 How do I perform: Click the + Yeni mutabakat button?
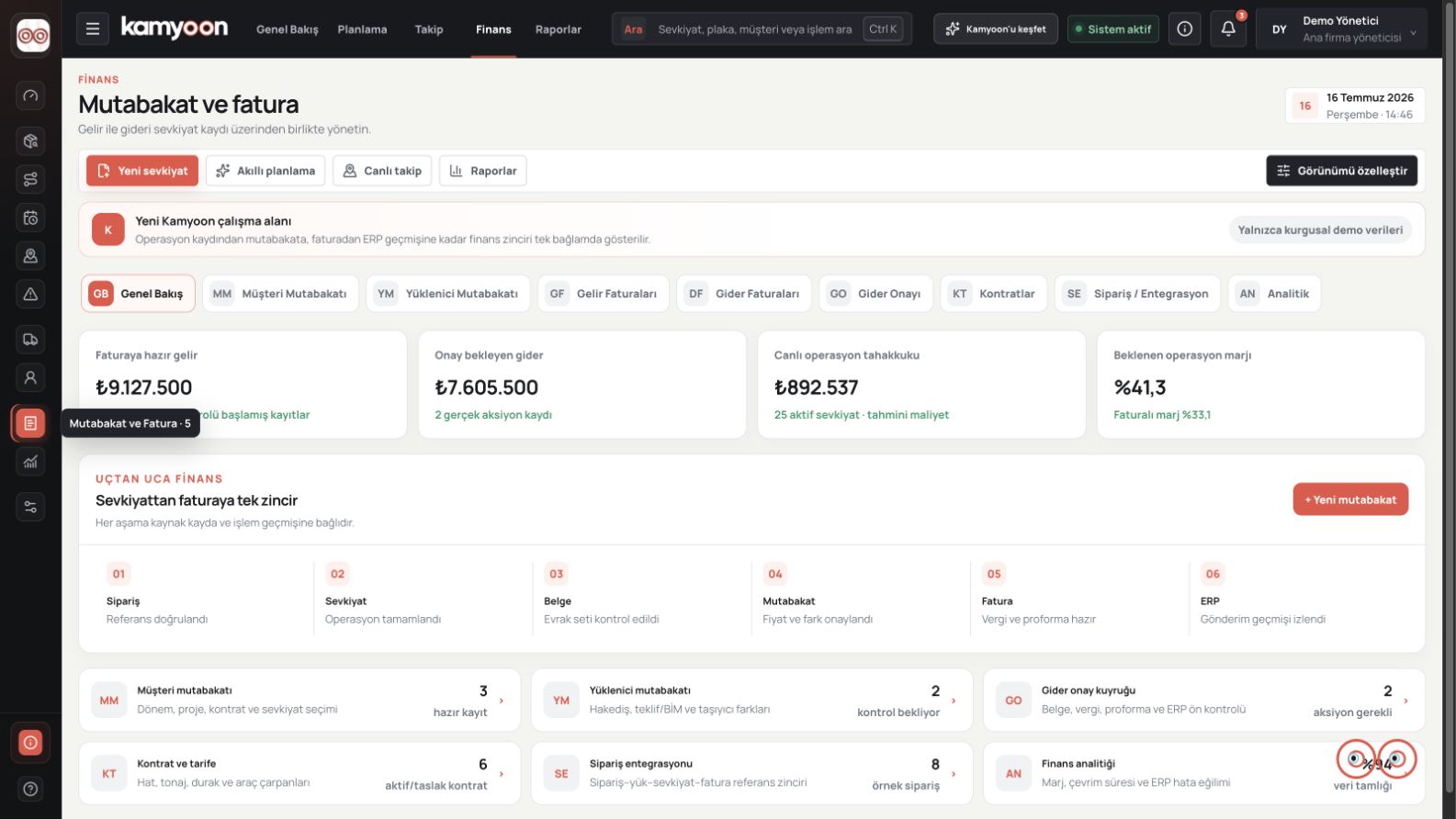pyautogui.click(x=1350, y=499)
